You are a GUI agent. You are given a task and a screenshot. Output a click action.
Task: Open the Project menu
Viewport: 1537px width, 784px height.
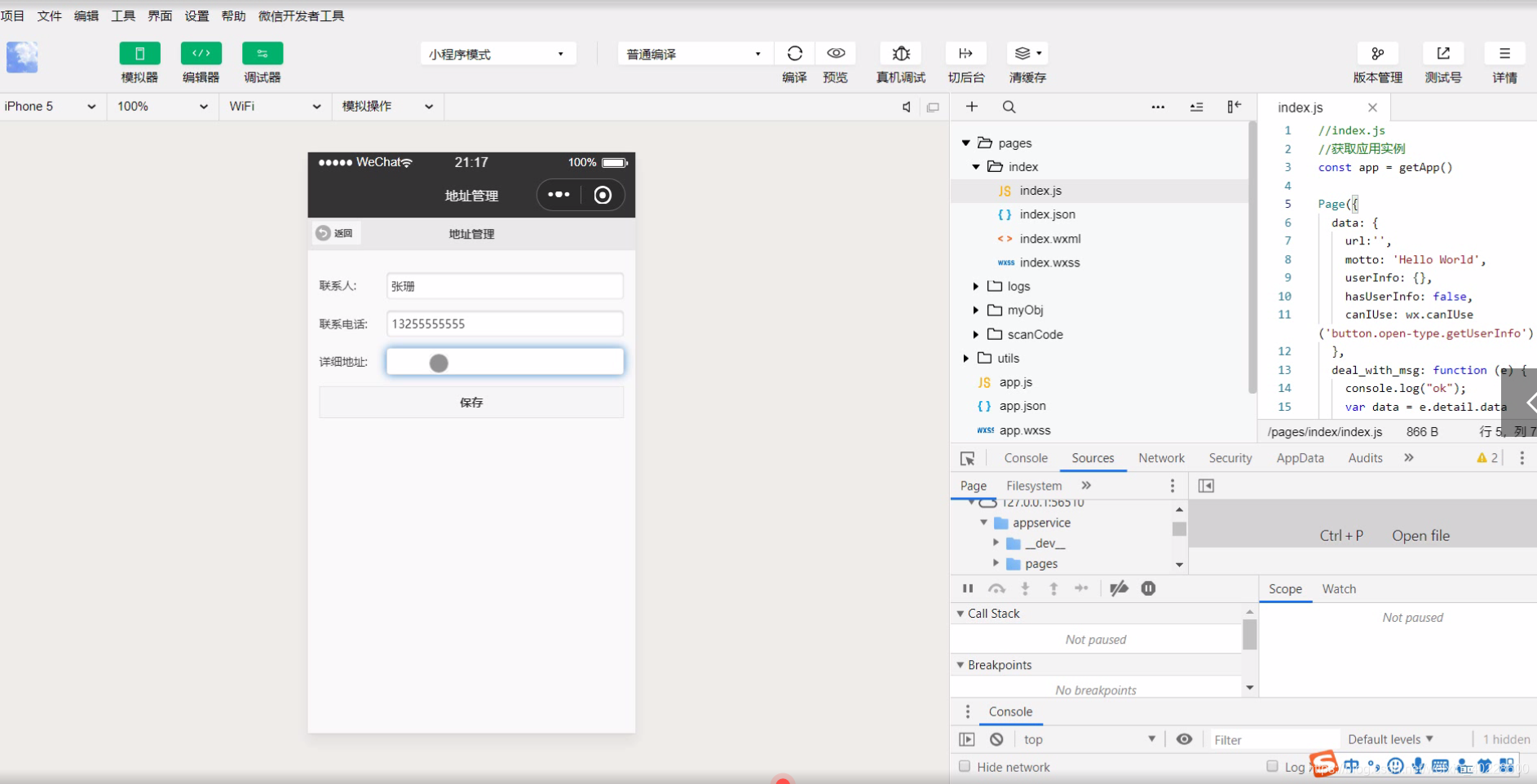click(13, 15)
